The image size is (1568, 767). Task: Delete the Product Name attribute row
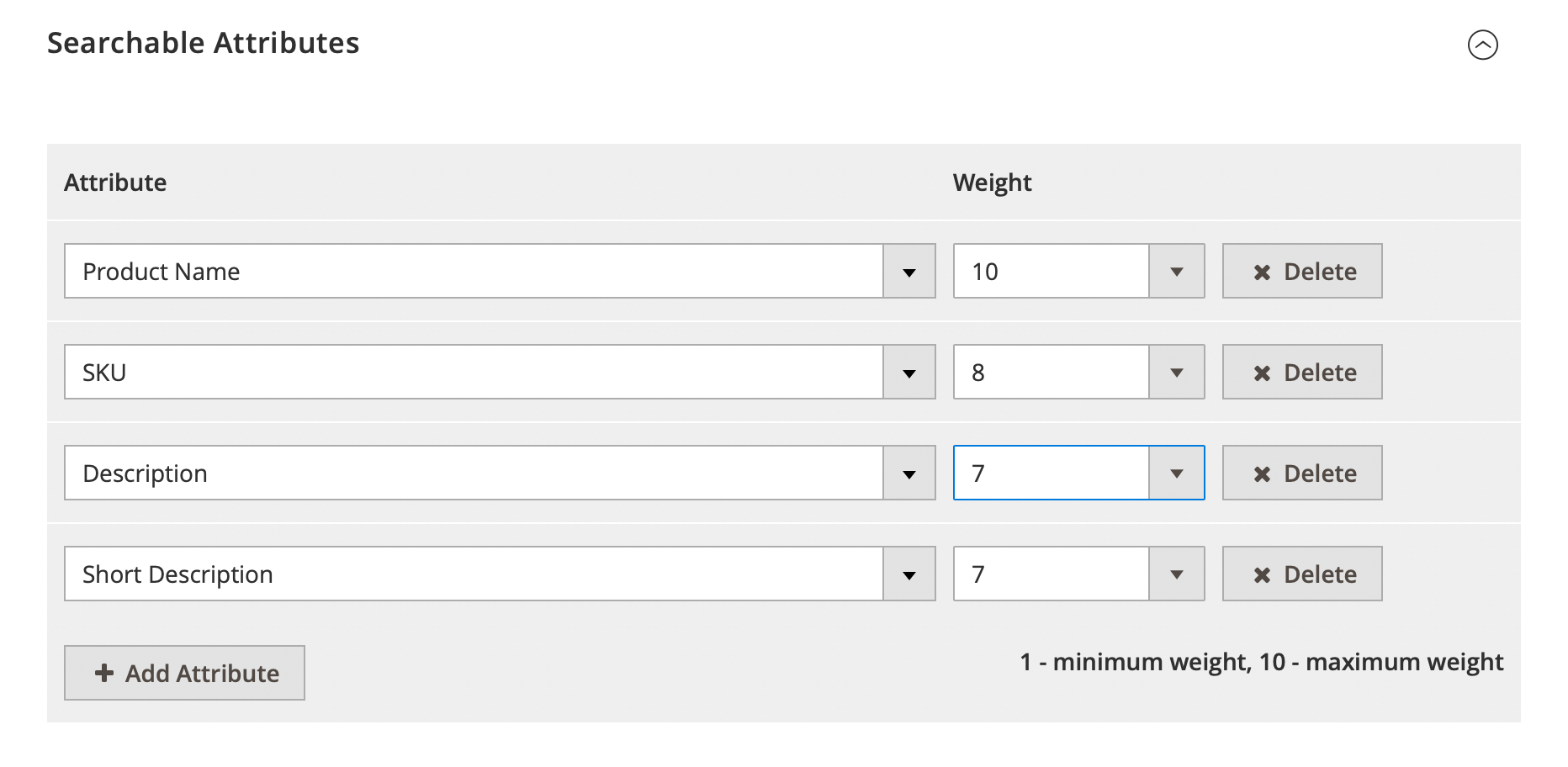(x=1319, y=272)
